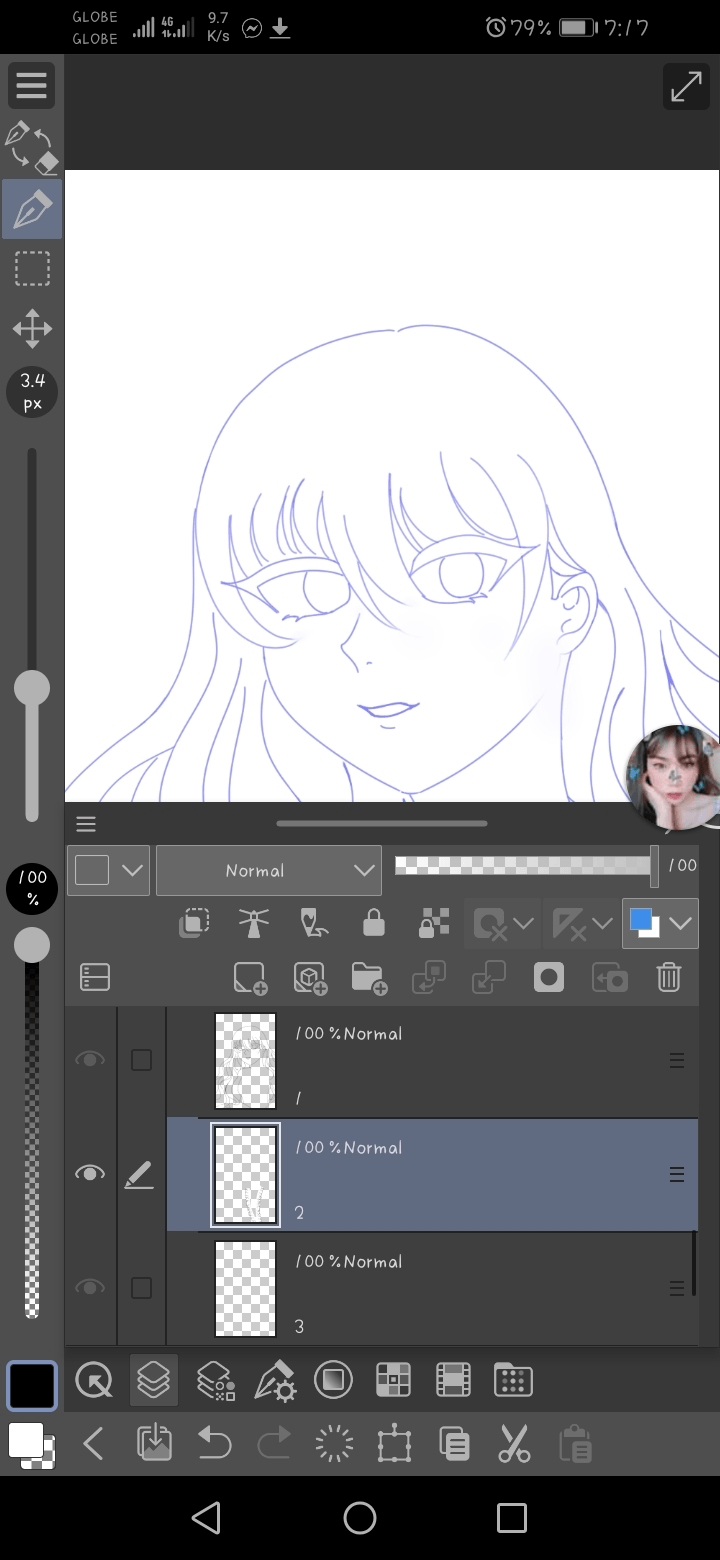Create a new vector layer
The image size is (720, 1560).
[x=310, y=978]
